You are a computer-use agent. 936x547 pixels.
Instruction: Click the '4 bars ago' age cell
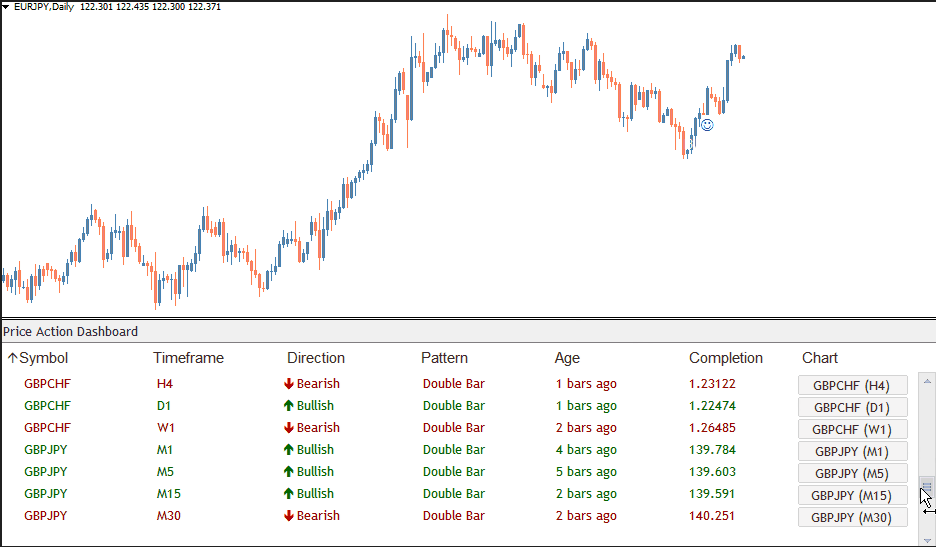(586, 450)
